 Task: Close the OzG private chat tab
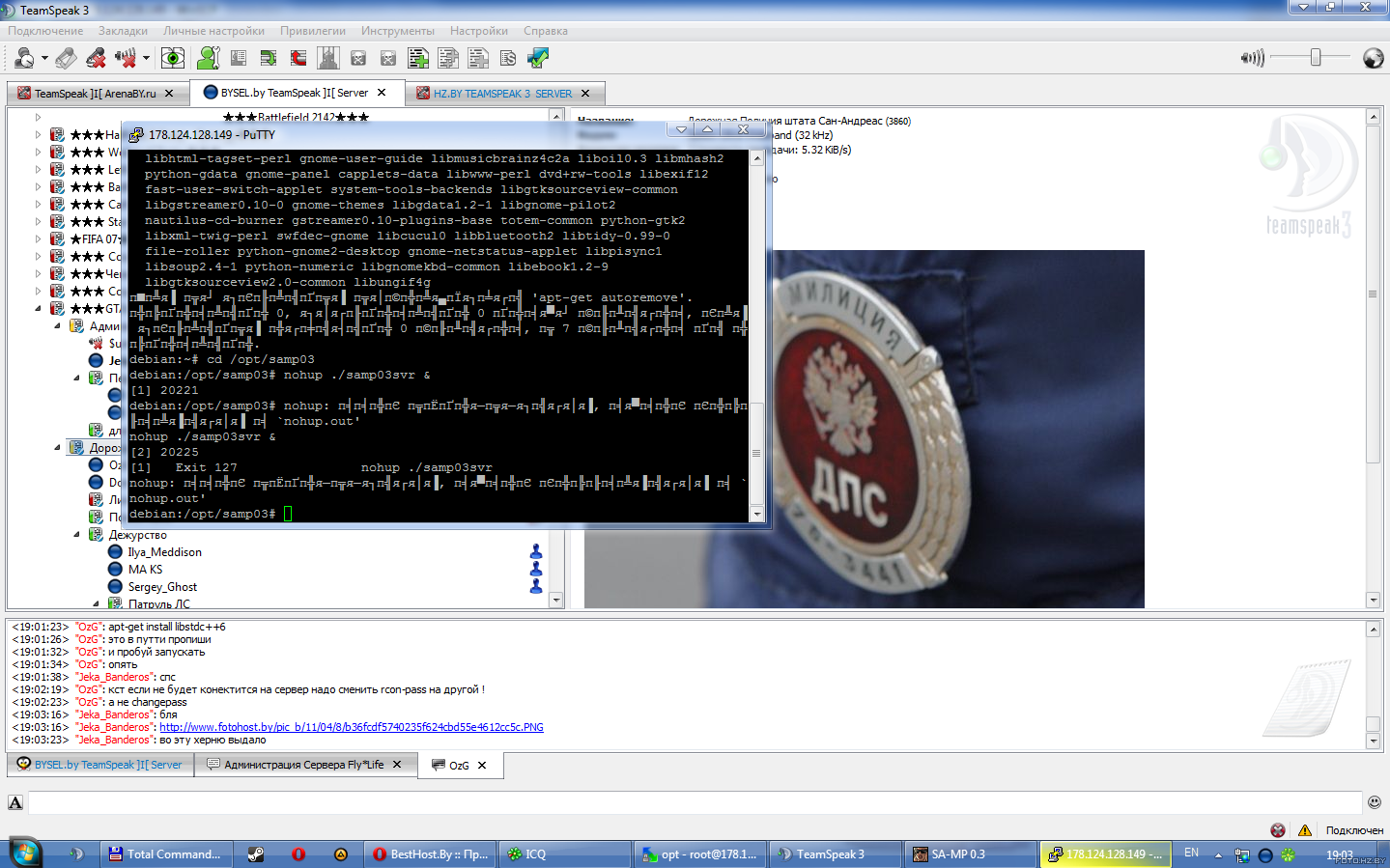point(482,766)
